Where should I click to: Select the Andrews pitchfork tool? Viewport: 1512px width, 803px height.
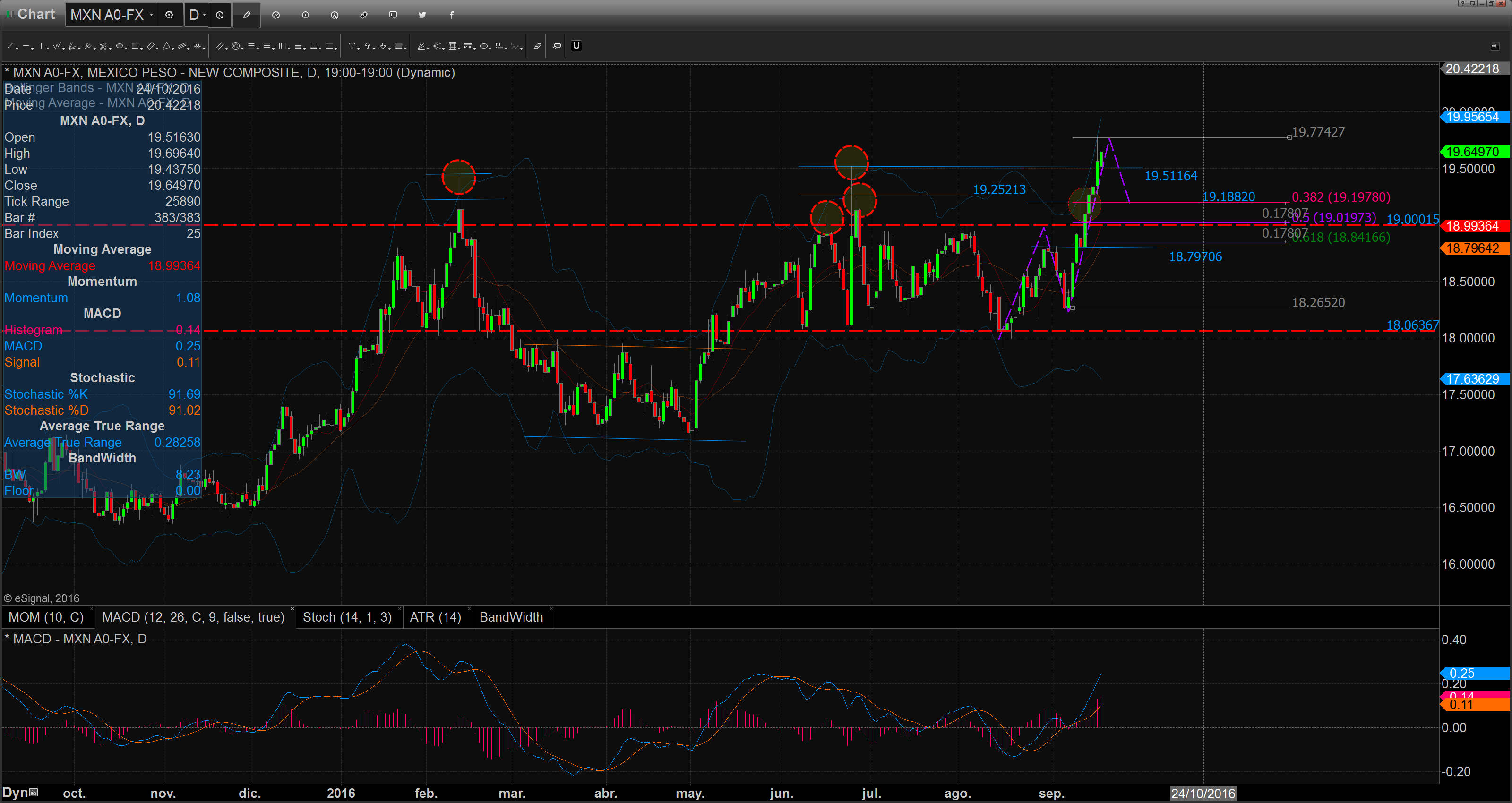pyautogui.click(x=88, y=46)
